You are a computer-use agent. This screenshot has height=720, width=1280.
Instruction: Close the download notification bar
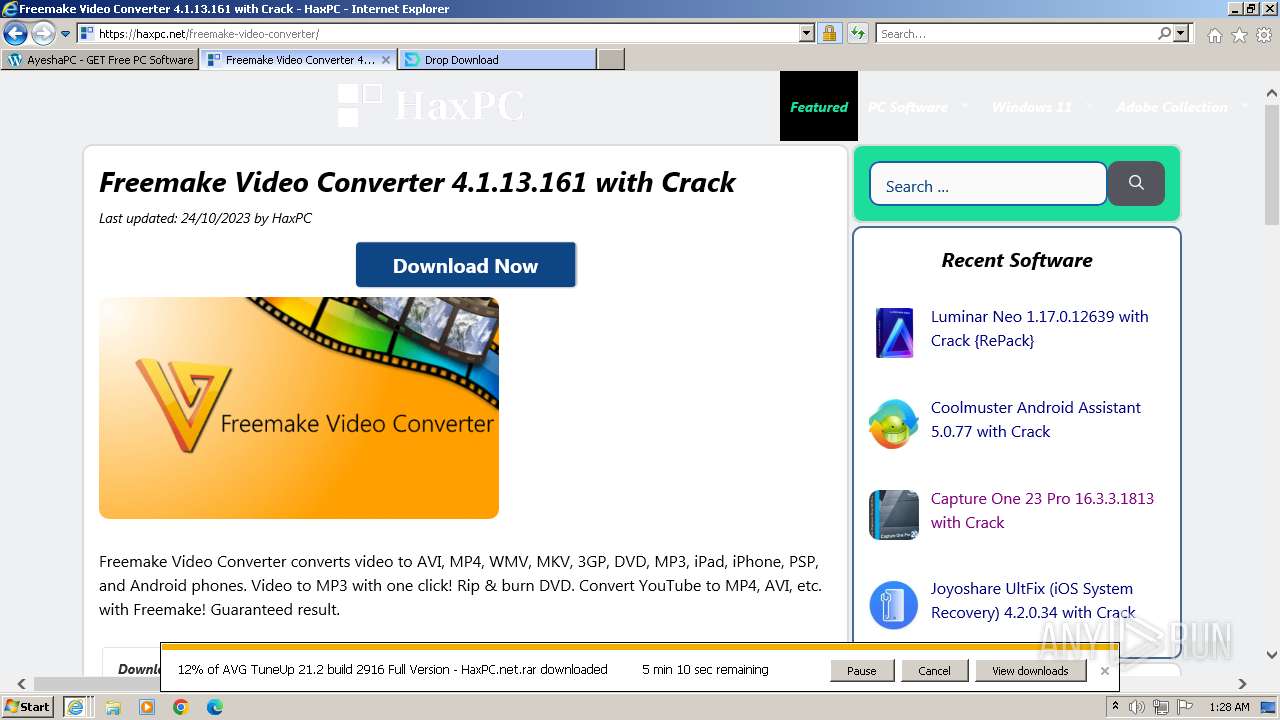(x=1104, y=671)
